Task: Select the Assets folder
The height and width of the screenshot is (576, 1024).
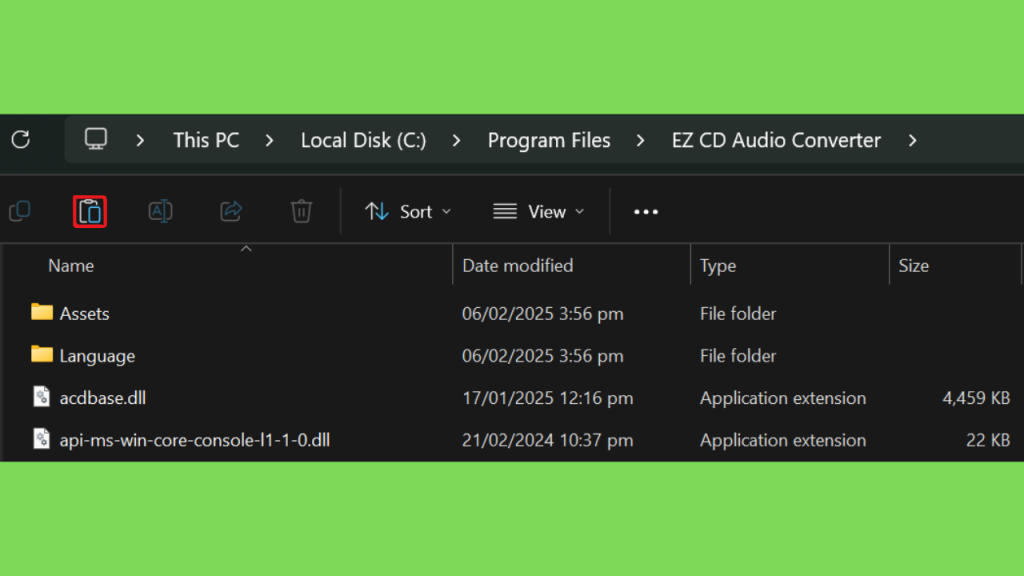Action: point(84,314)
